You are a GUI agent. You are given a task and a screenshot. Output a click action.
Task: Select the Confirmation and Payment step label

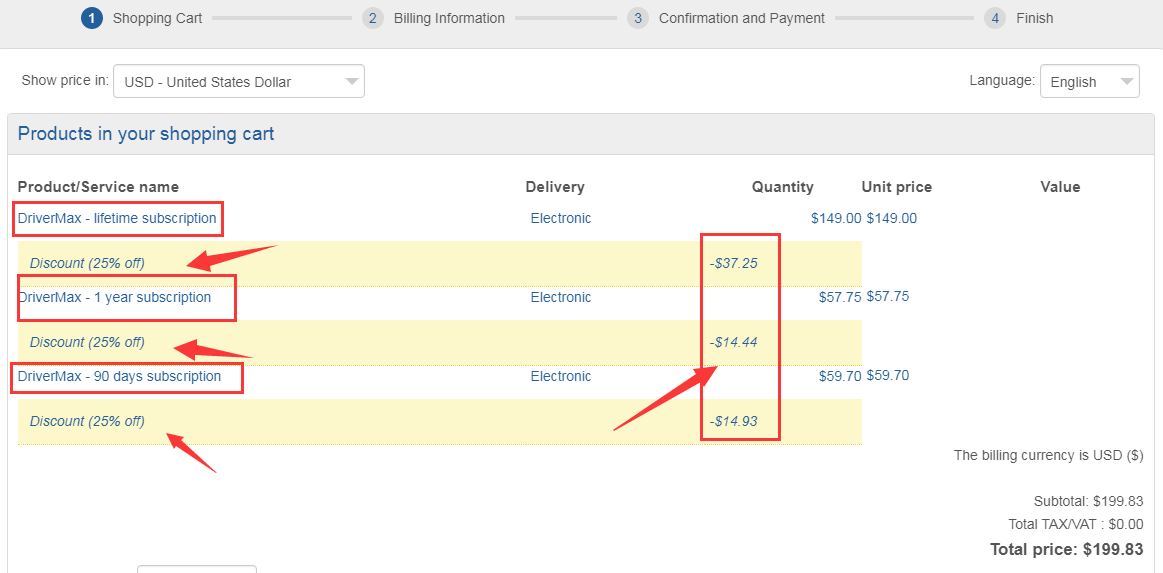742,19
